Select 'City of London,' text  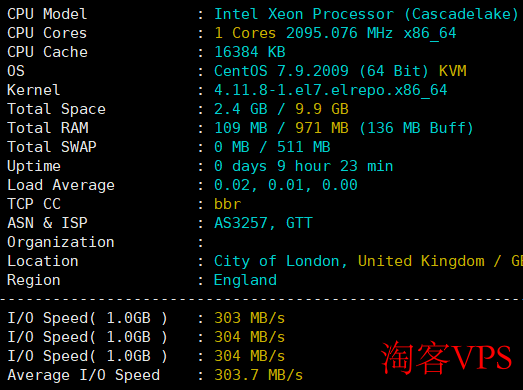click(281, 262)
